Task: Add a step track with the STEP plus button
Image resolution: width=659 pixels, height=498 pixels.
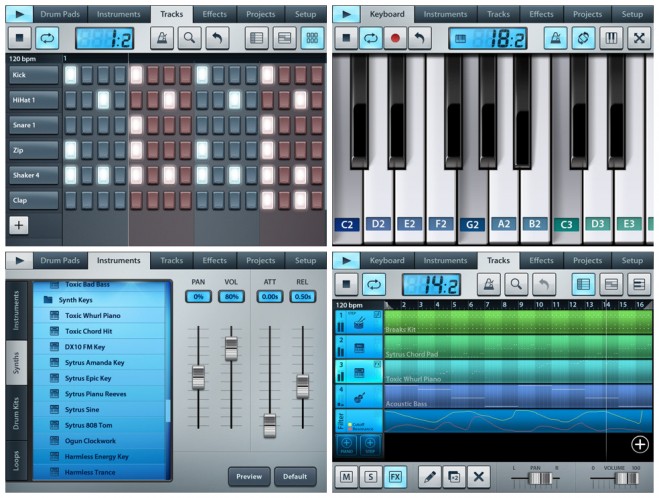Action: 370,445
